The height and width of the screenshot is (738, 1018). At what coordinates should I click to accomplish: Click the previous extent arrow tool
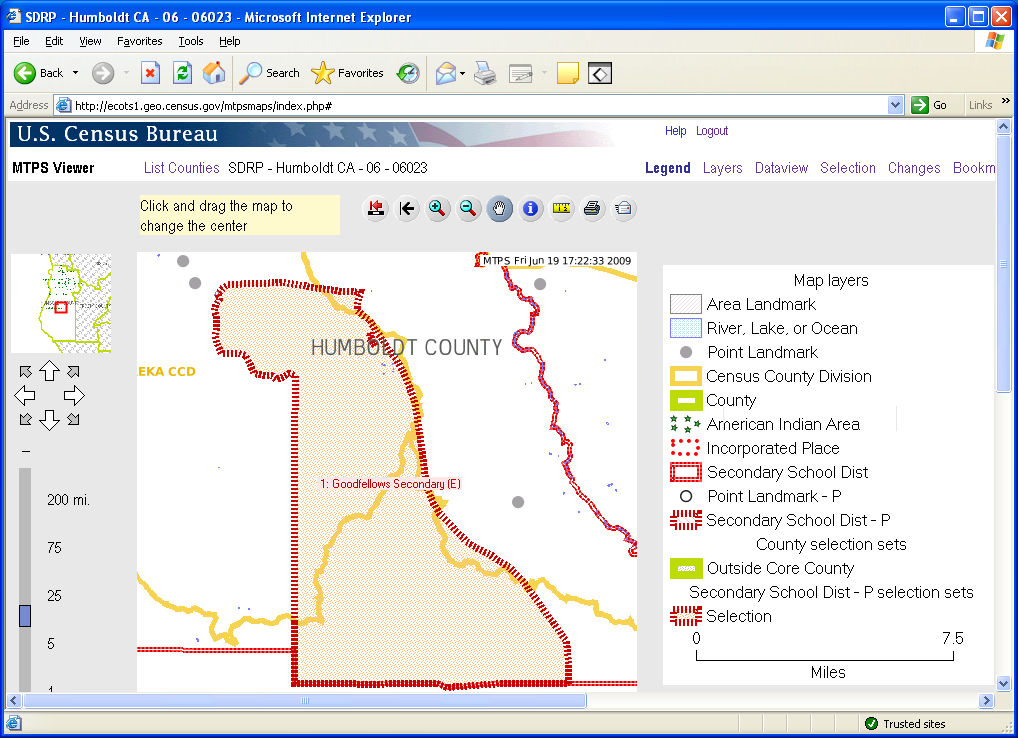click(x=407, y=208)
